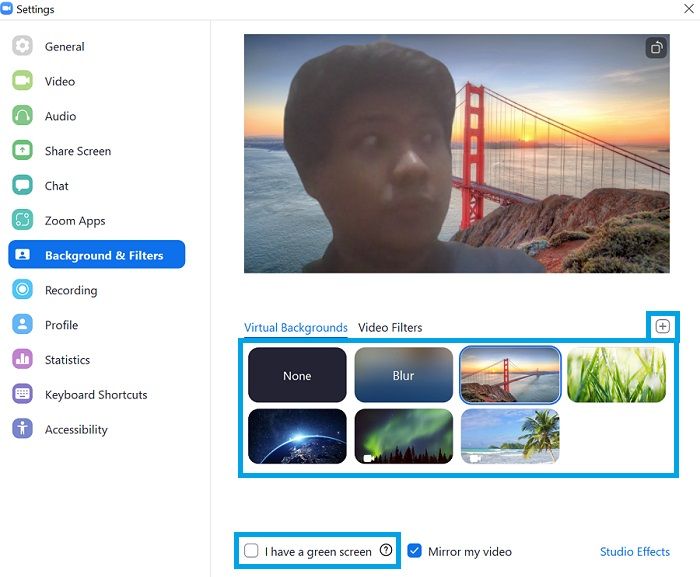The height and width of the screenshot is (577, 700).
Task: Choose the Golden Gate Bridge background thumbnail
Action: [510, 375]
